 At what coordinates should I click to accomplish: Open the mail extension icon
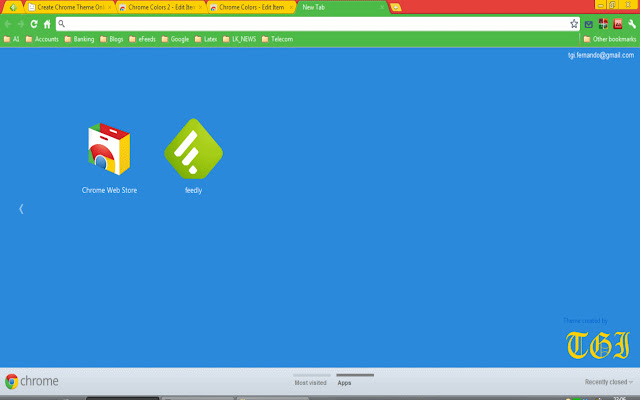[x=589, y=24]
